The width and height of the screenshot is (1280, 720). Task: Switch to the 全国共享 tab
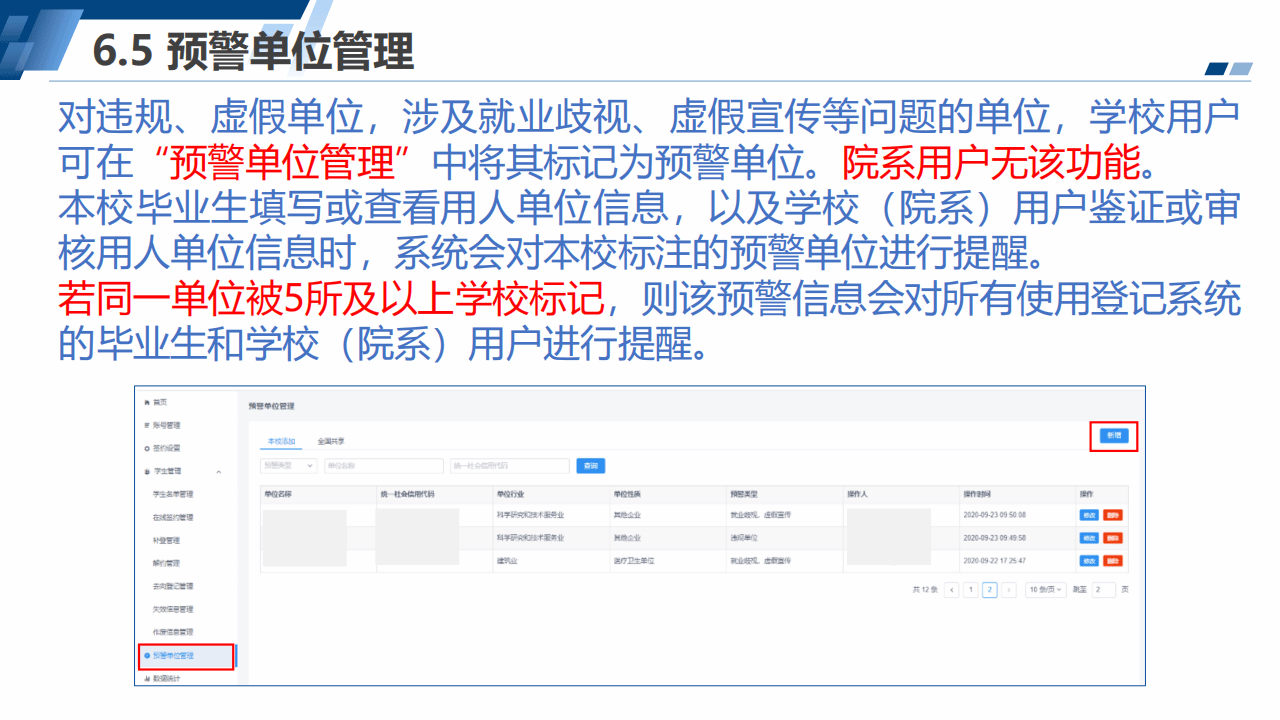(330, 441)
